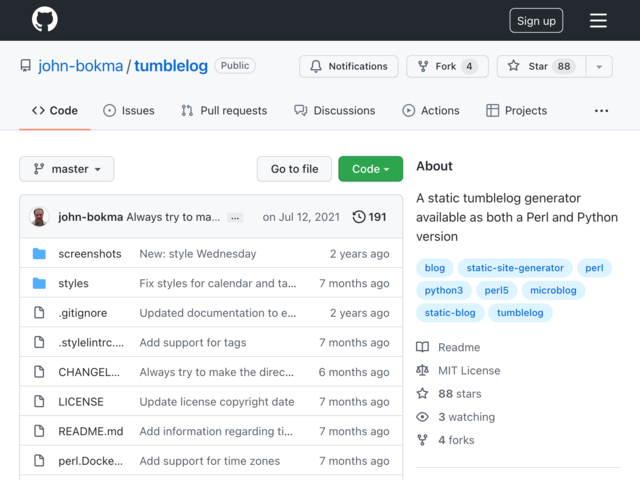Open the 'New: style Wednesday' commit
Viewport: 640px width, 480px height.
198,253
